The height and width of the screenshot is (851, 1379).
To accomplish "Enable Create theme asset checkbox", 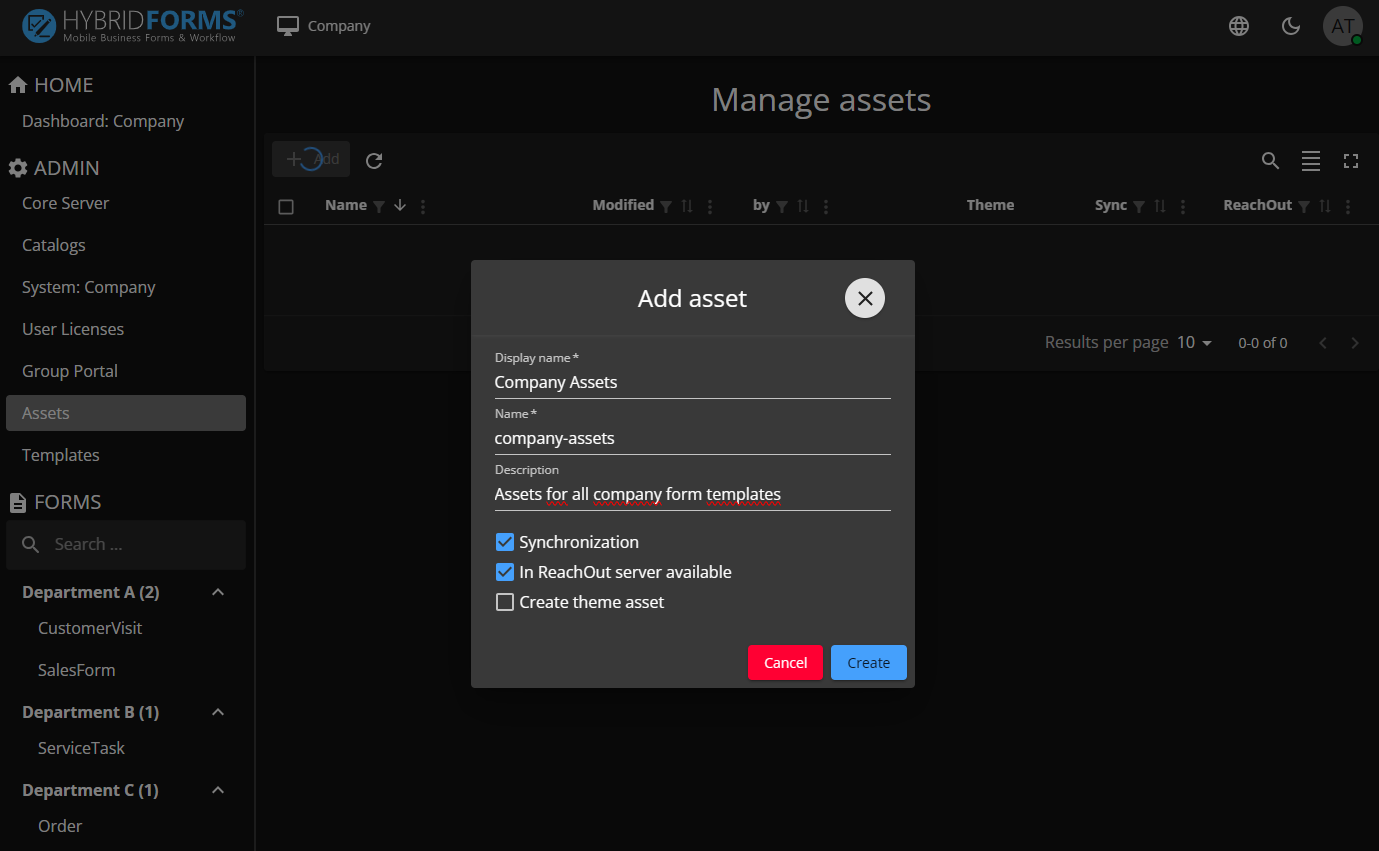I will 505,602.
